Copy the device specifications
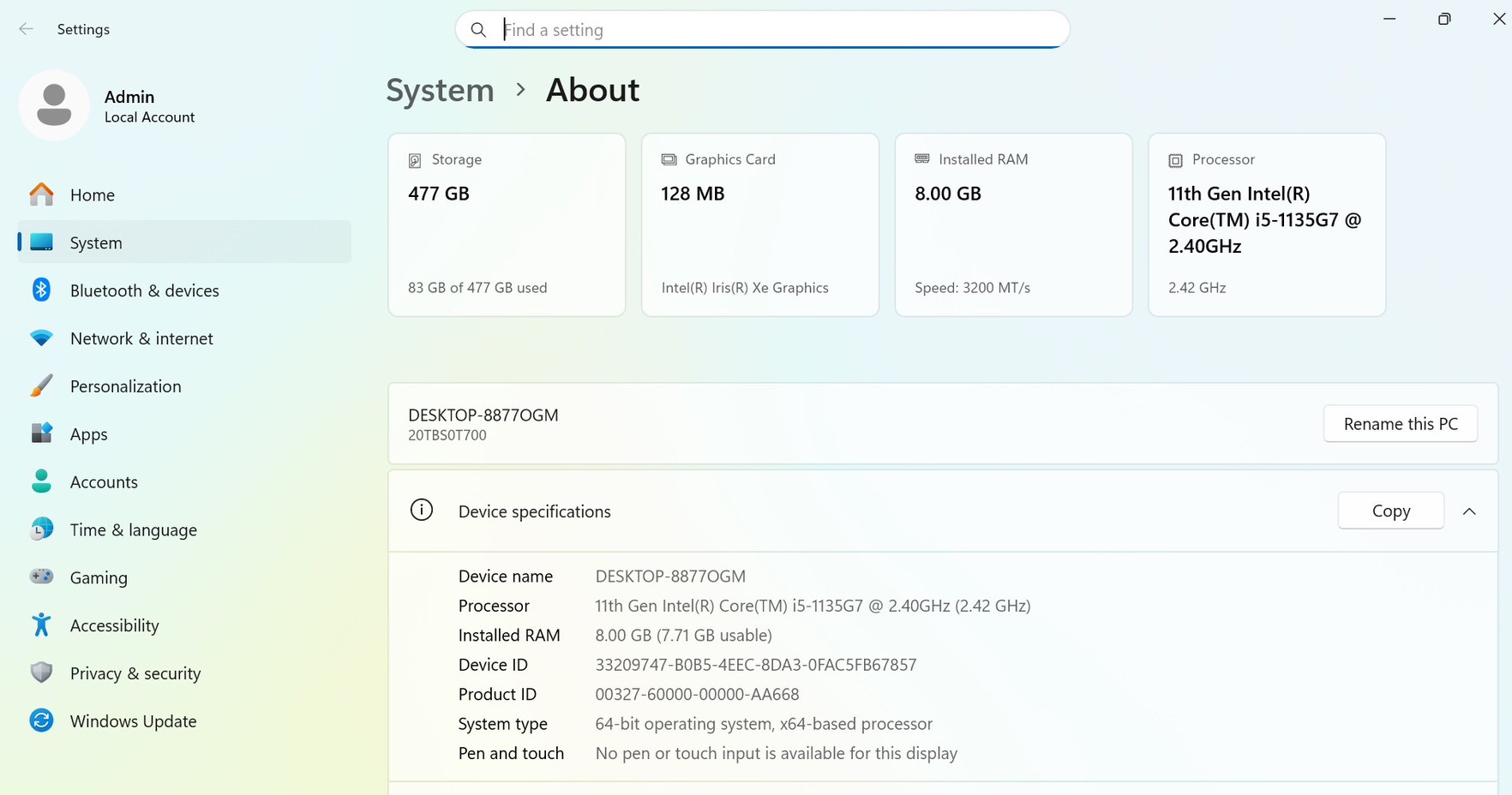The width and height of the screenshot is (1512, 795). tap(1390, 511)
